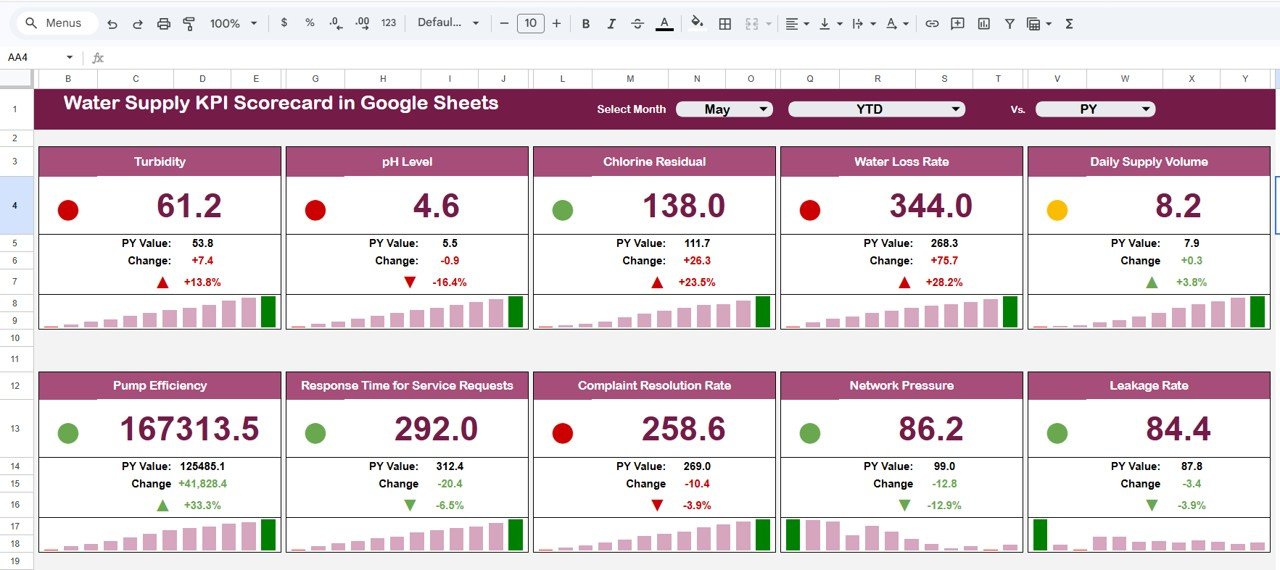Image resolution: width=1280 pixels, height=570 pixels.
Task: Insert chart icon
Action: (984, 23)
